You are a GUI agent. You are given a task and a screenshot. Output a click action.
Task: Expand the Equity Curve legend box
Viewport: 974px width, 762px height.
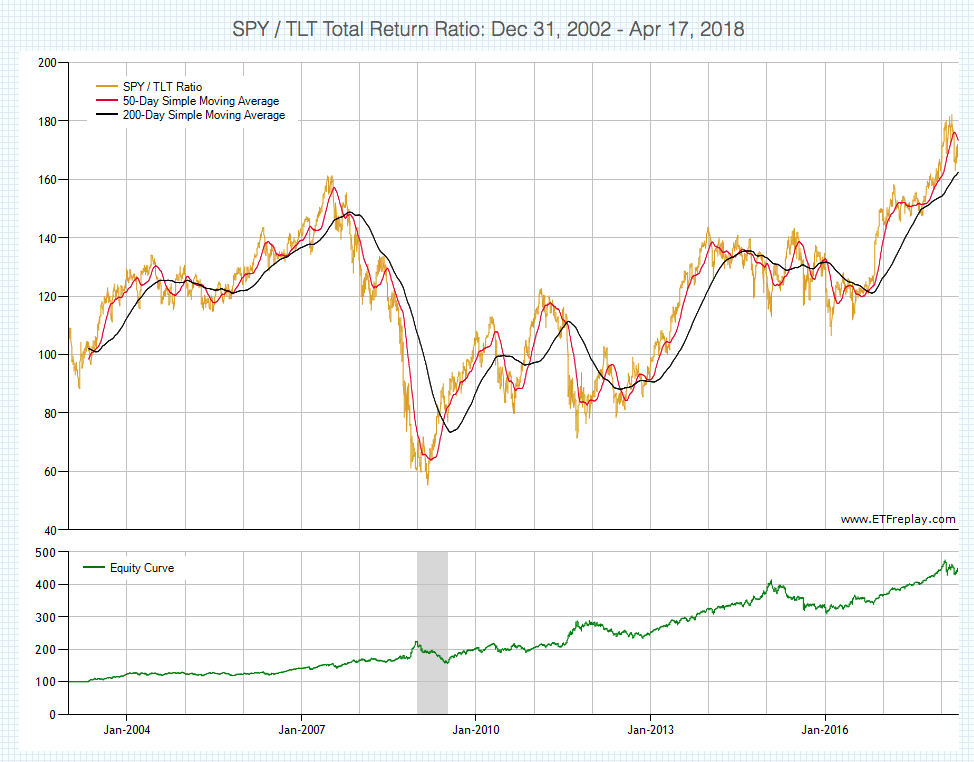click(x=129, y=567)
